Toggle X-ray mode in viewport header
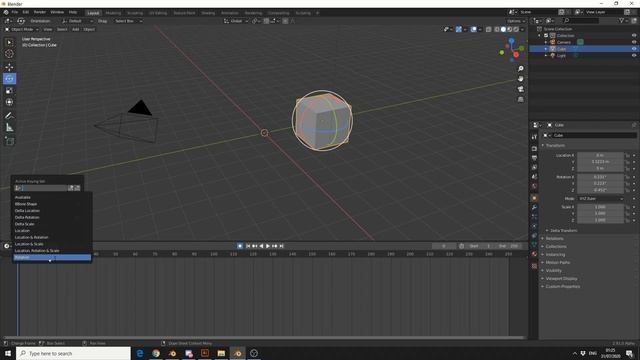The image size is (640, 360). [489, 29]
